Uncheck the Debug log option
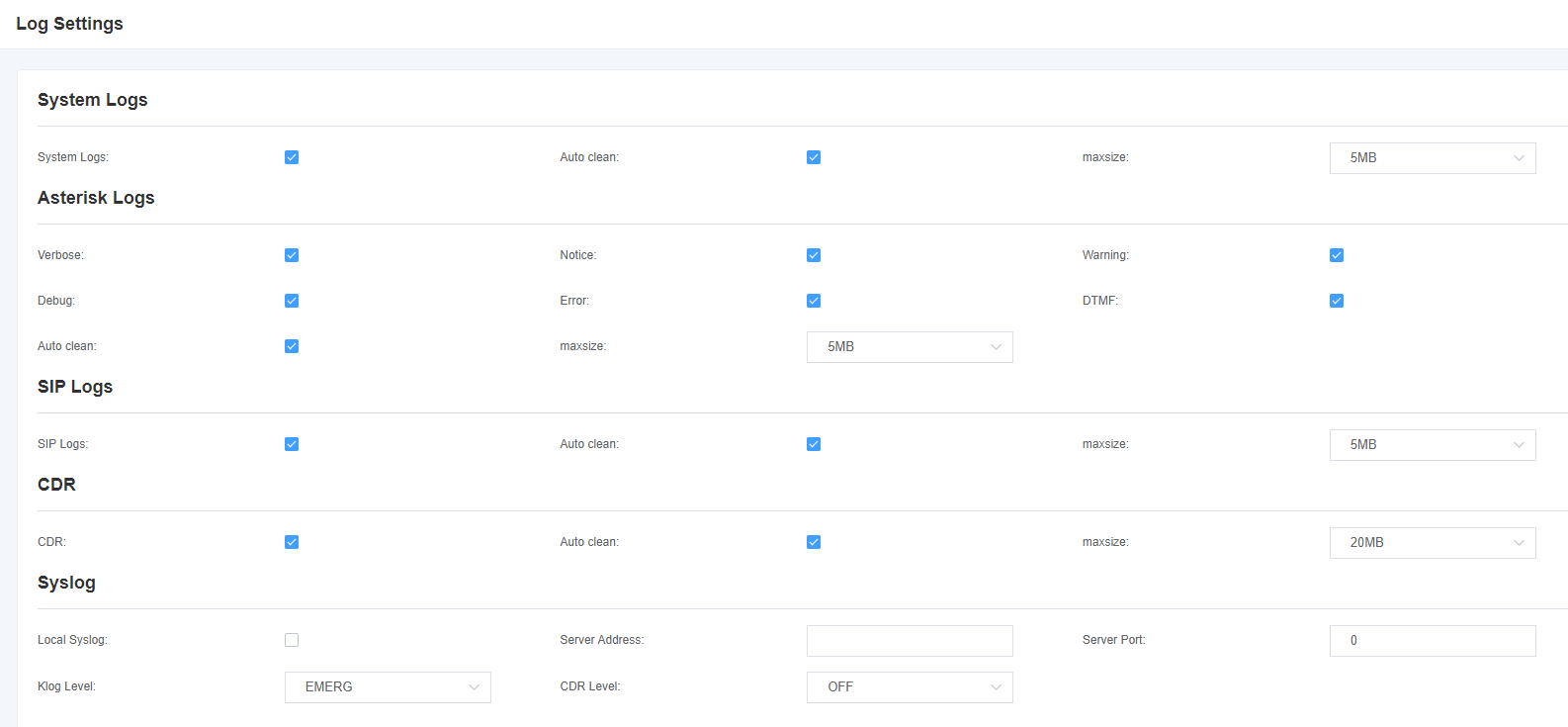The height and width of the screenshot is (727, 1568). click(x=292, y=301)
